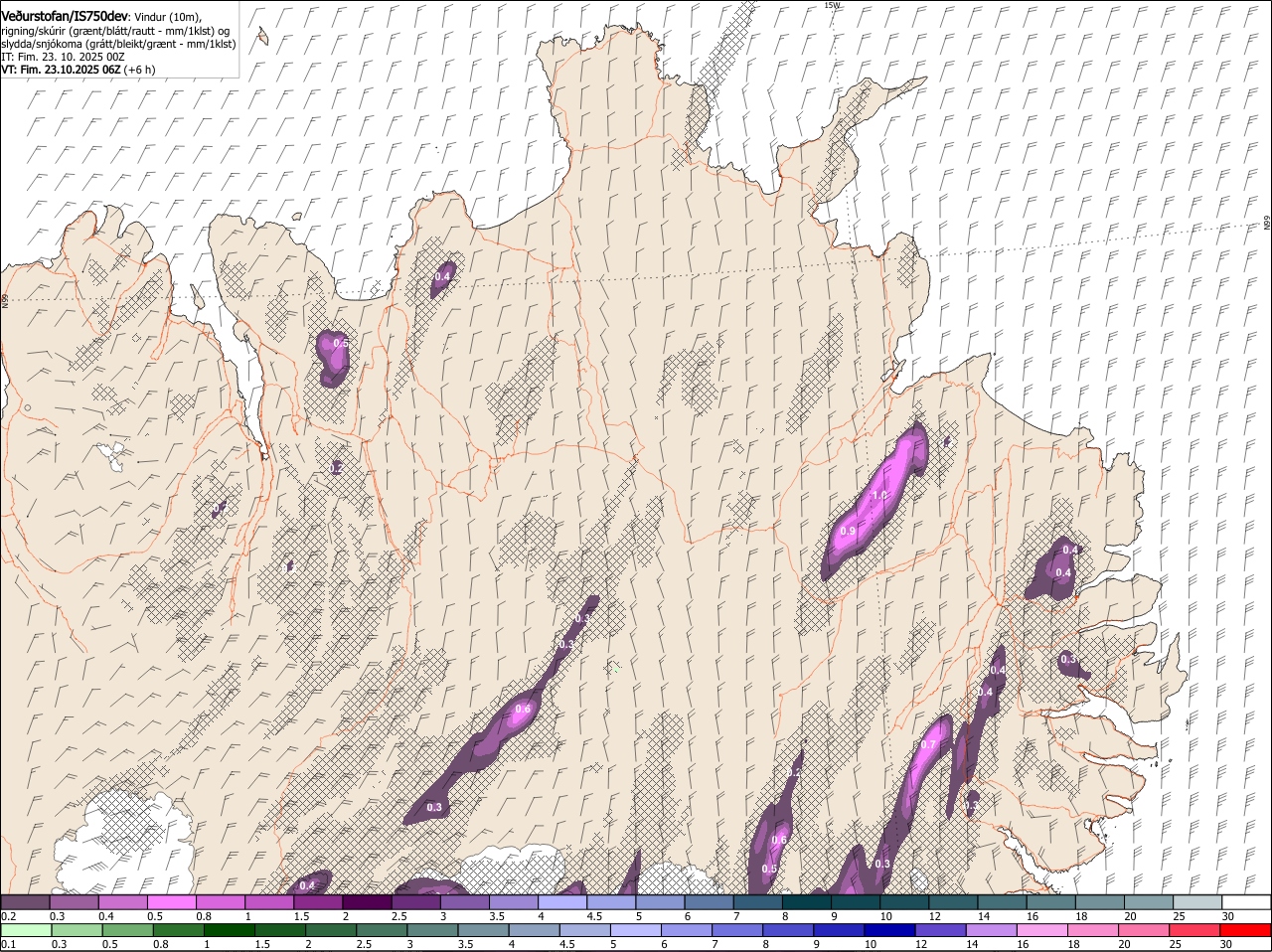
Task: Lower legend: pick violet swatch between 14 and 16
Action: coord(993,931)
